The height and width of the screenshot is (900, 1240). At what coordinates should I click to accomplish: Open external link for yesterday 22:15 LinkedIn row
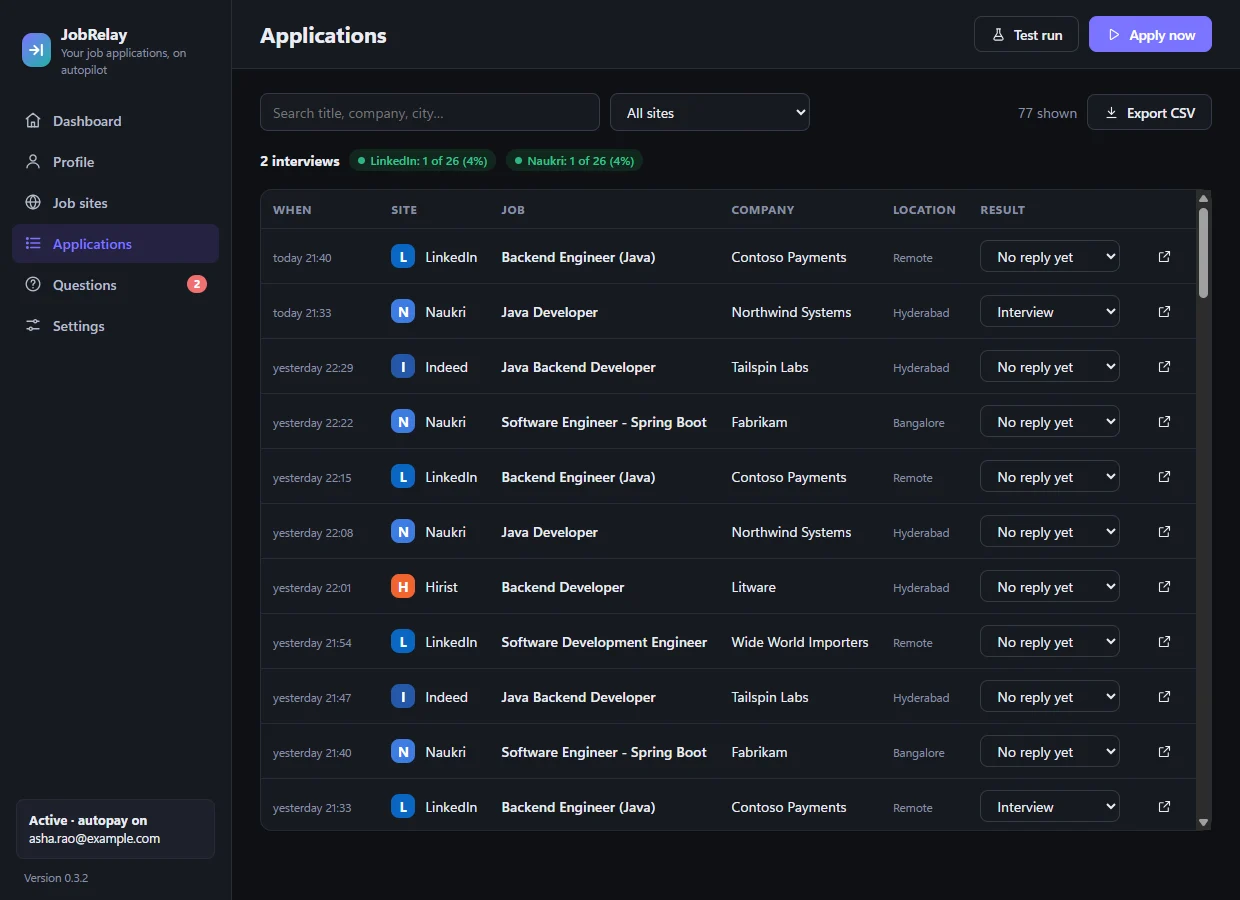(x=1164, y=477)
